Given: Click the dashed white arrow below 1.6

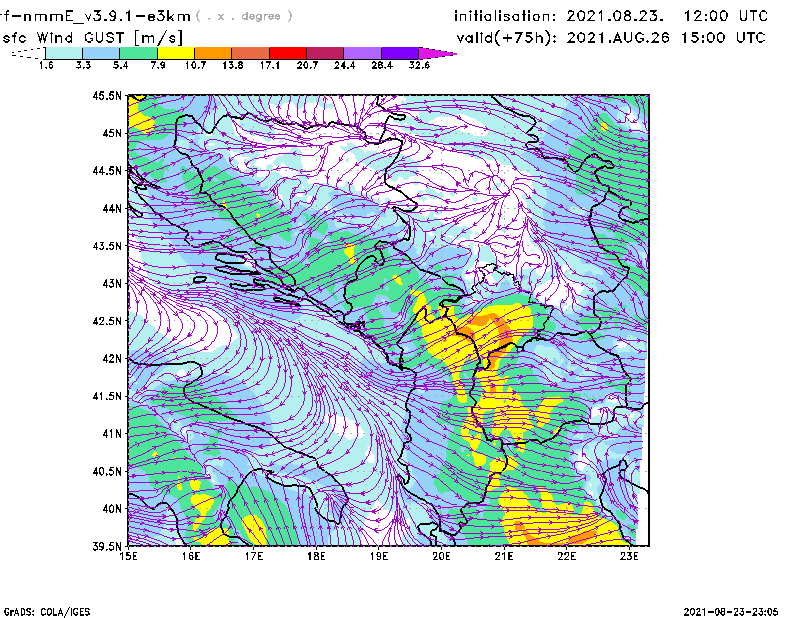Looking at the screenshot, I should pos(28,53).
